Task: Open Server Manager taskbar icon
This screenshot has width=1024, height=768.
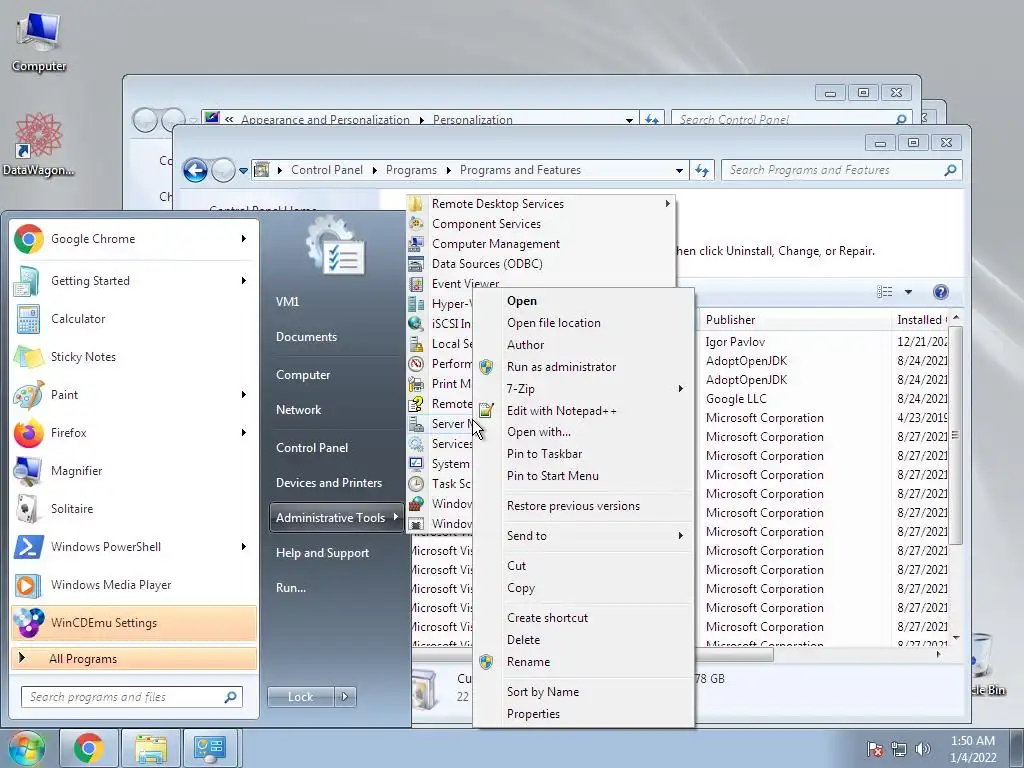Action: tap(210, 748)
